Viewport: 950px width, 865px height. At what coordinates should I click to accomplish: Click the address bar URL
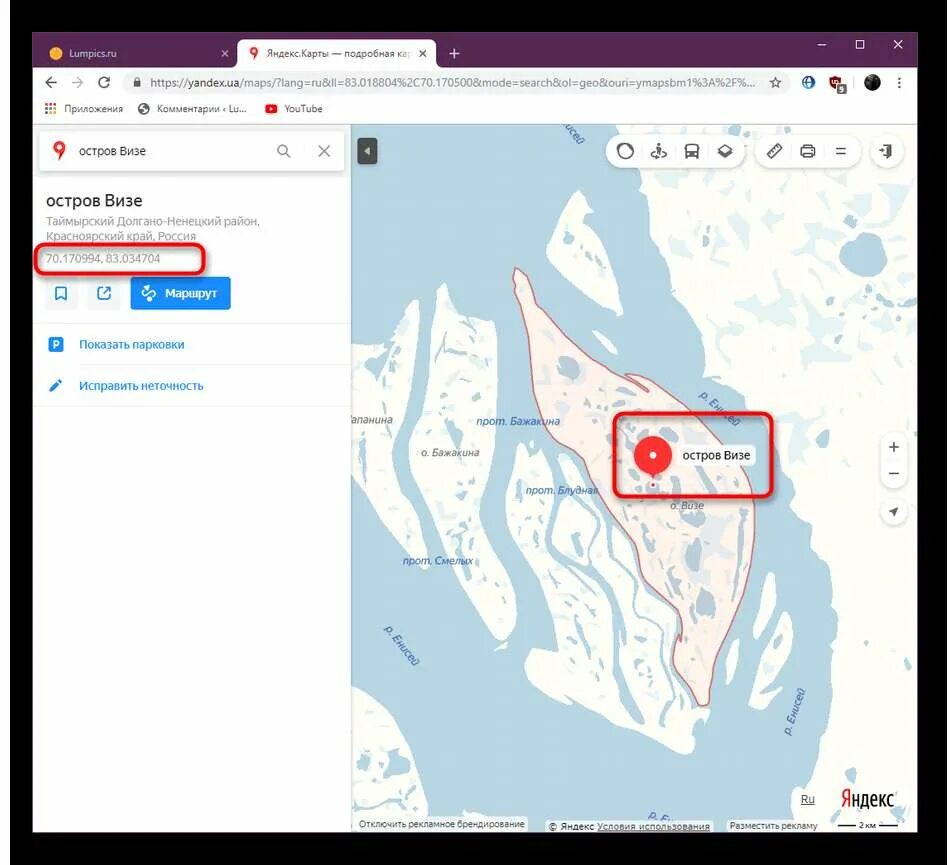coord(452,82)
